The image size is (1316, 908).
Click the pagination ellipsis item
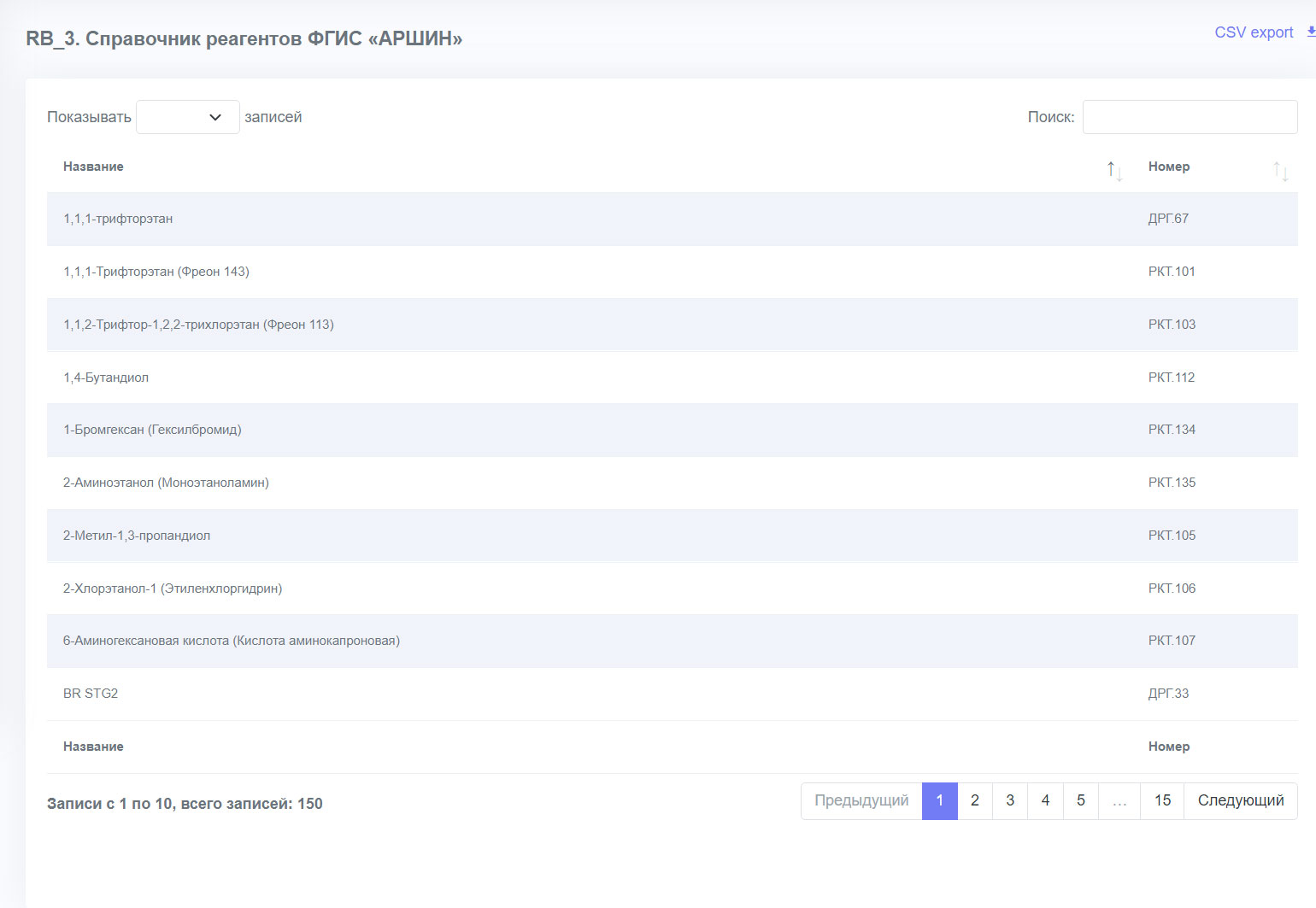(1119, 801)
